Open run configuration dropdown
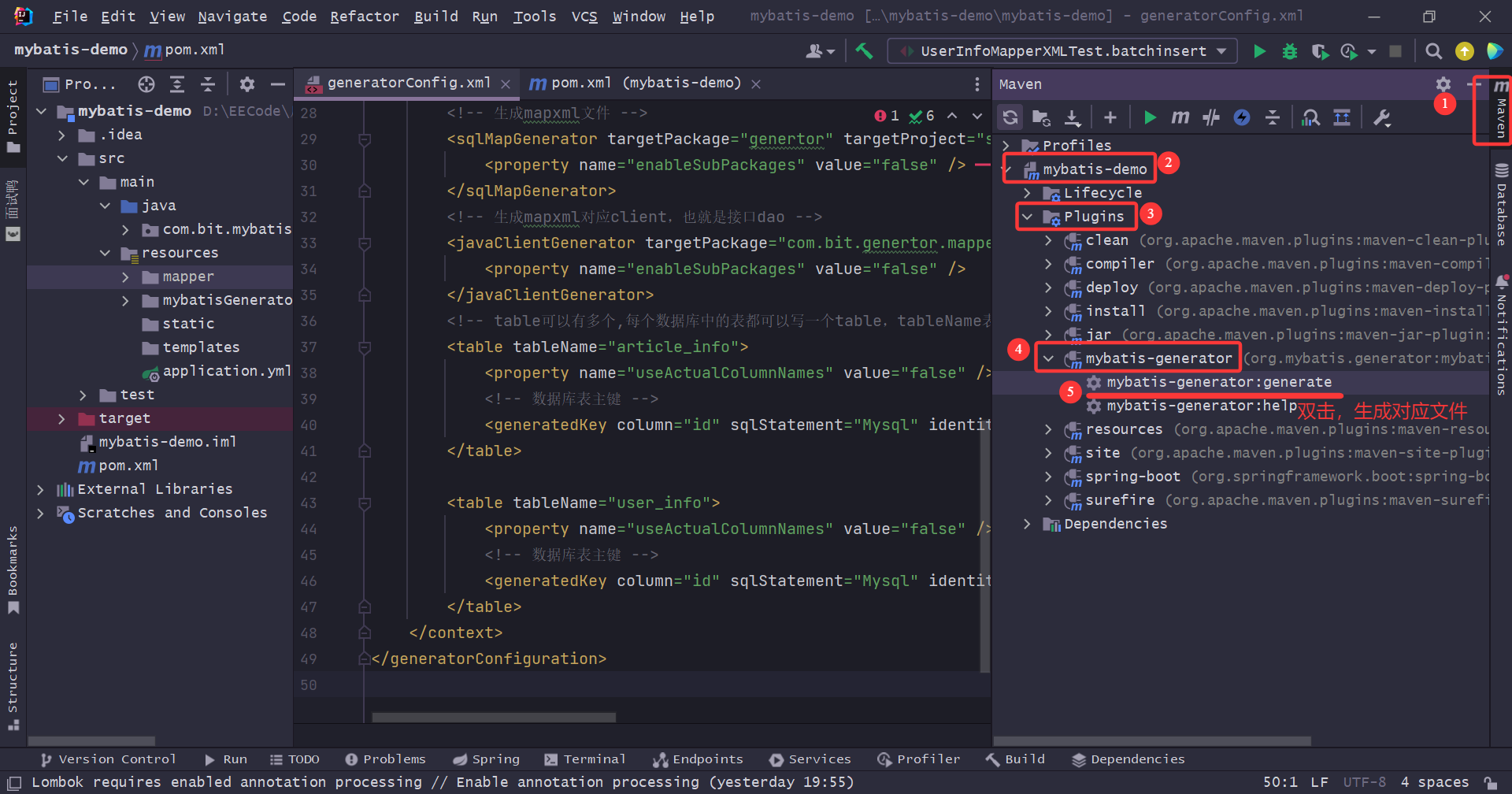 [x=1062, y=51]
